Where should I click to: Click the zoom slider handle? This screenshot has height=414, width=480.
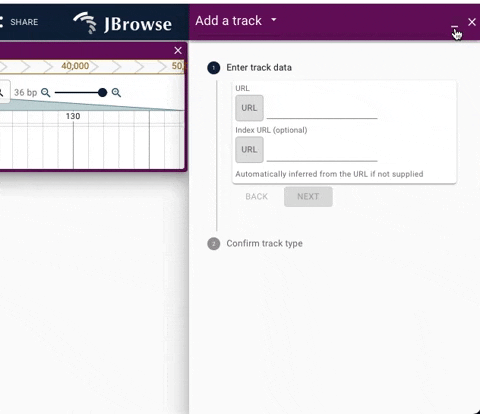103,93
